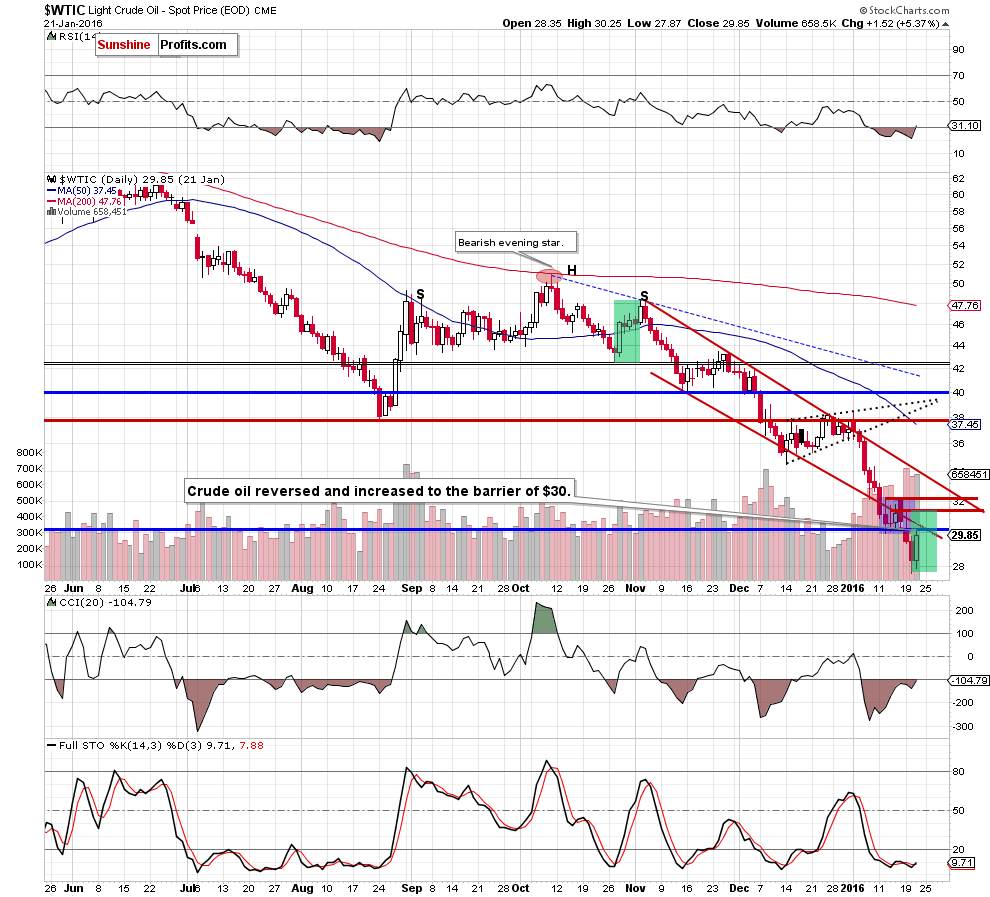Click the 800K label on the volume scale

[x=30, y=453]
